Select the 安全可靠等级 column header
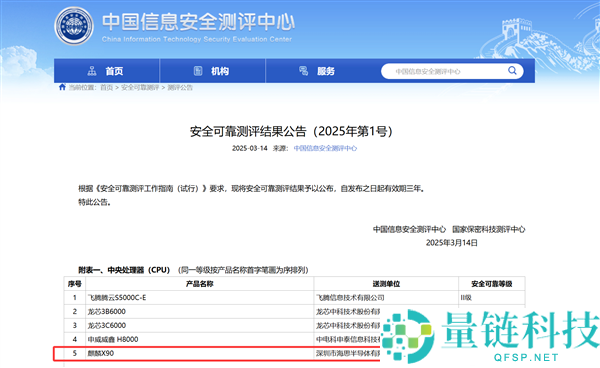Screen dimensions: 600x368 (492, 284)
